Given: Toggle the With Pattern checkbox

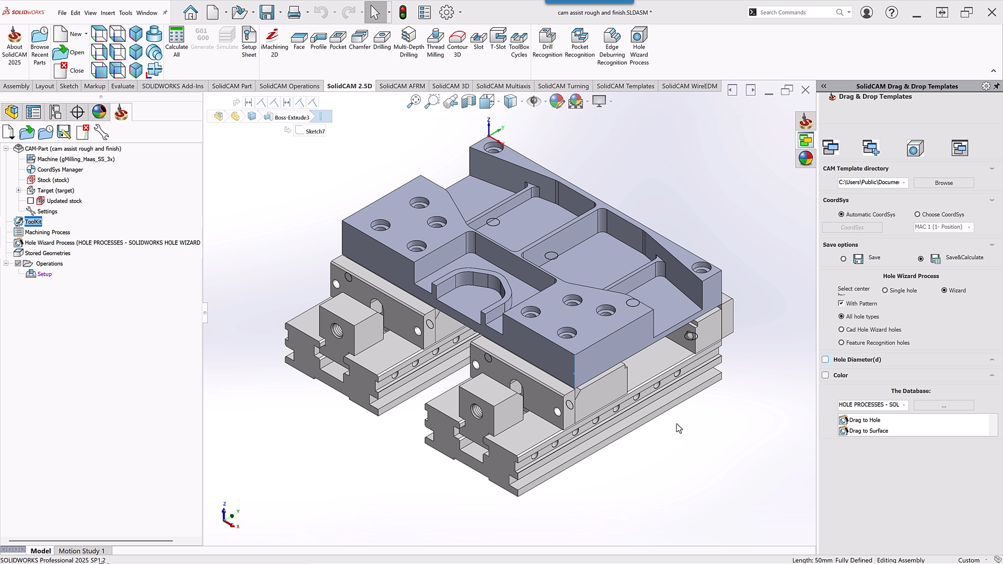Looking at the screenshot, I should pos(841,303).
